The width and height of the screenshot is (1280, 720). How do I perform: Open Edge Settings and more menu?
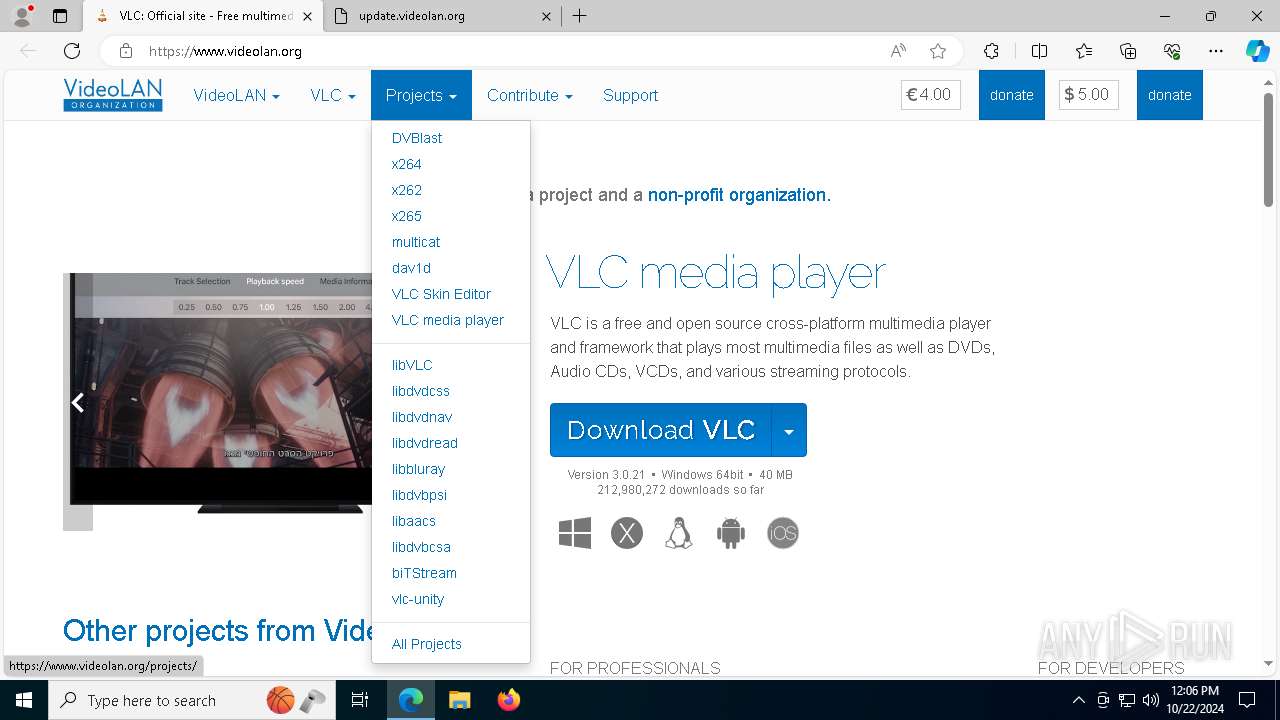[1216, 51]
